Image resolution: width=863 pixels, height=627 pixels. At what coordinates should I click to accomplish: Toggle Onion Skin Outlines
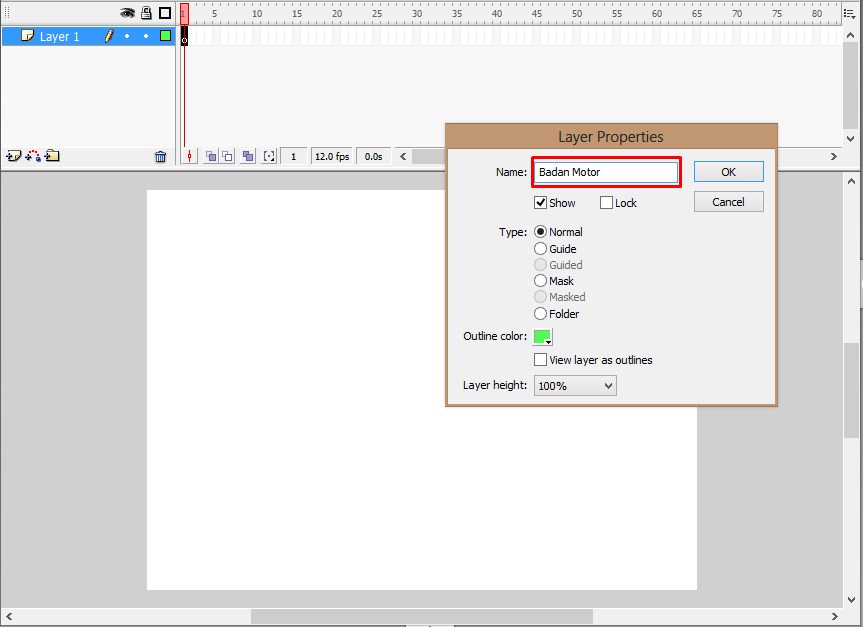point(229,155)
